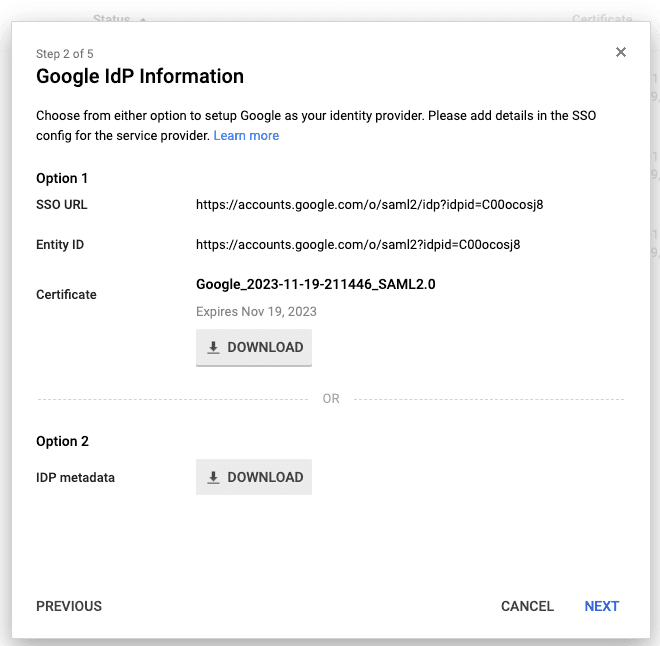Click the Entity ID label
660x646 pixels.
pyautogui.click(x=60, y=245)
